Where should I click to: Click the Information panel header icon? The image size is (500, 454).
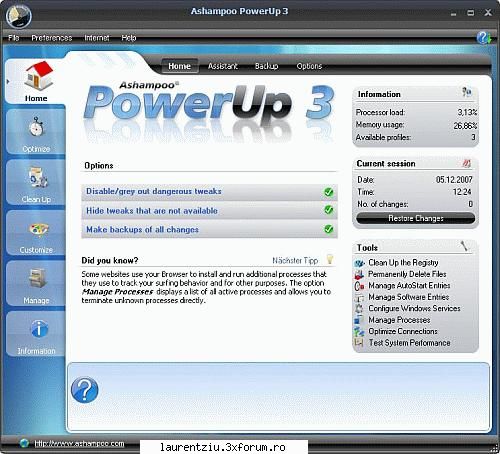pyautogui.click(x=467, y=92)
